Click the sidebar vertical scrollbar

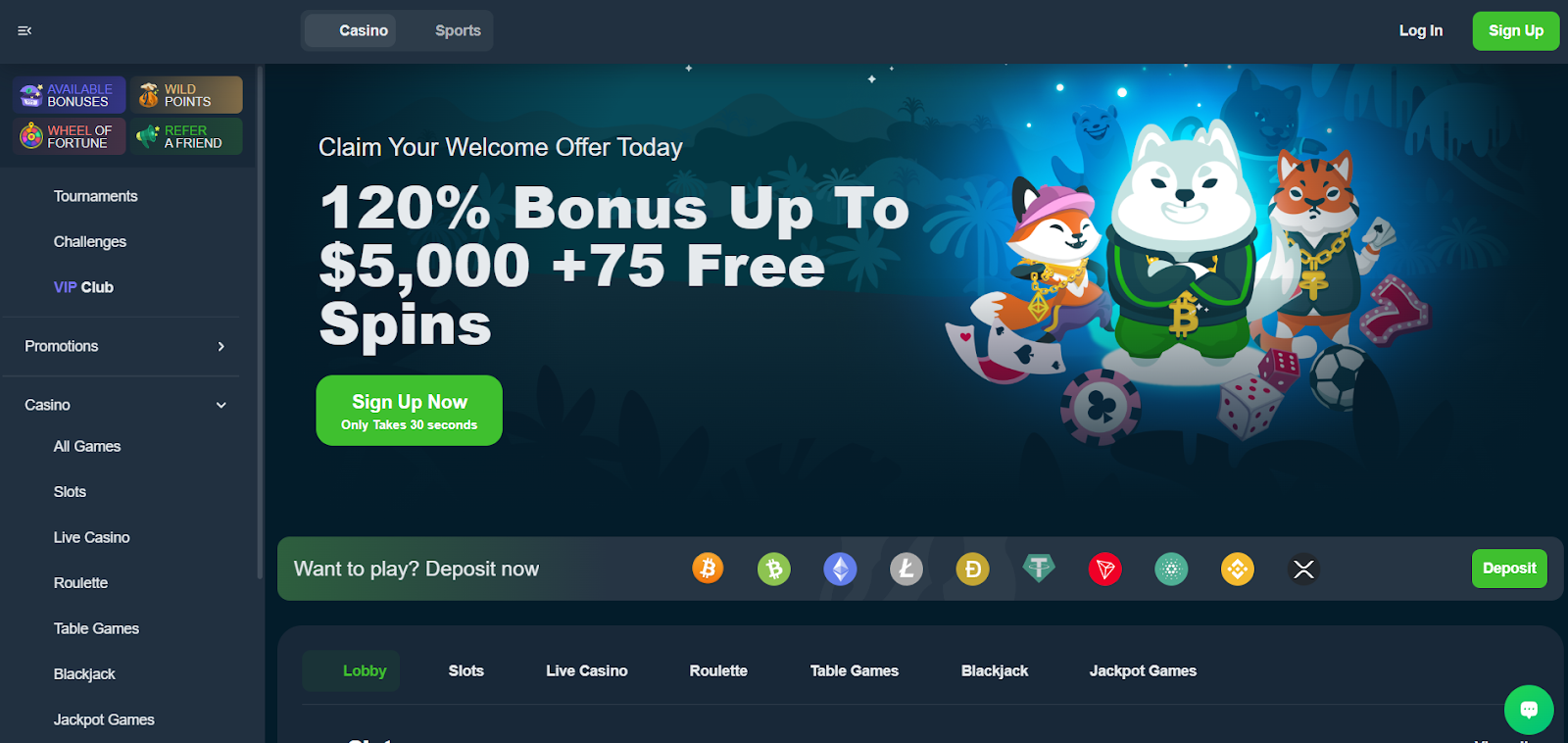coord(260,322)
